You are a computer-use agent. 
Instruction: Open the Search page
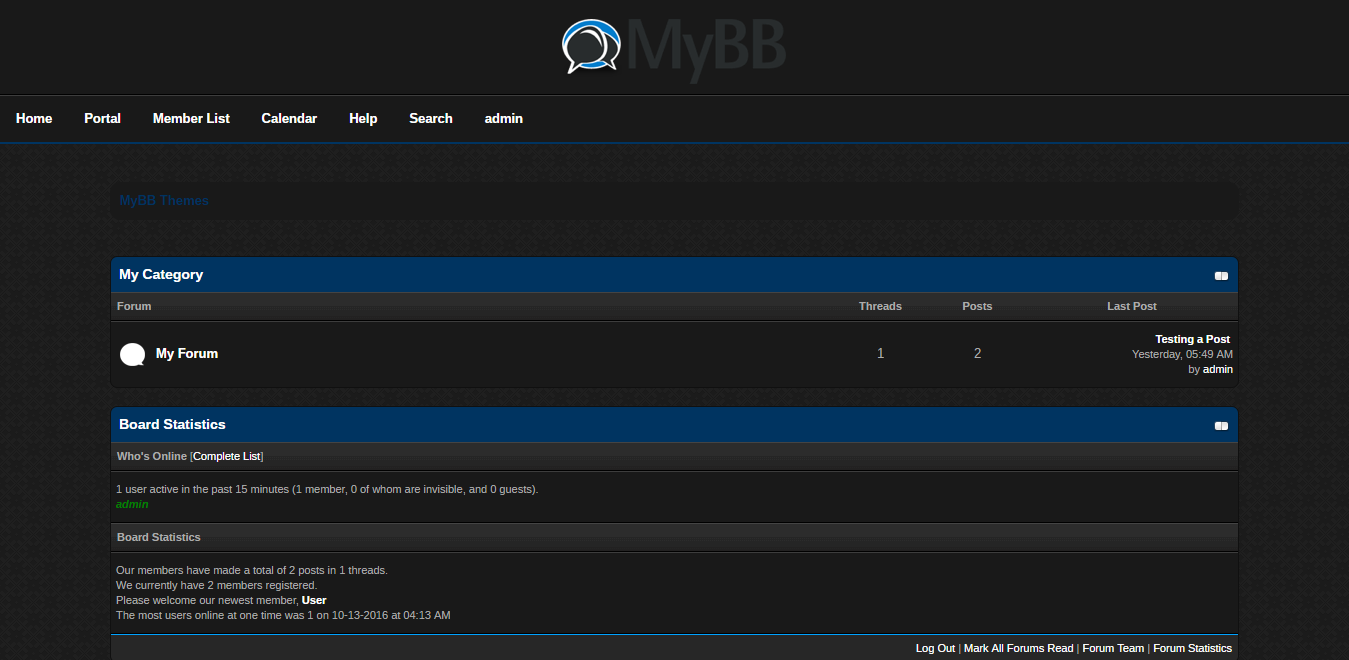pos(431,118)
